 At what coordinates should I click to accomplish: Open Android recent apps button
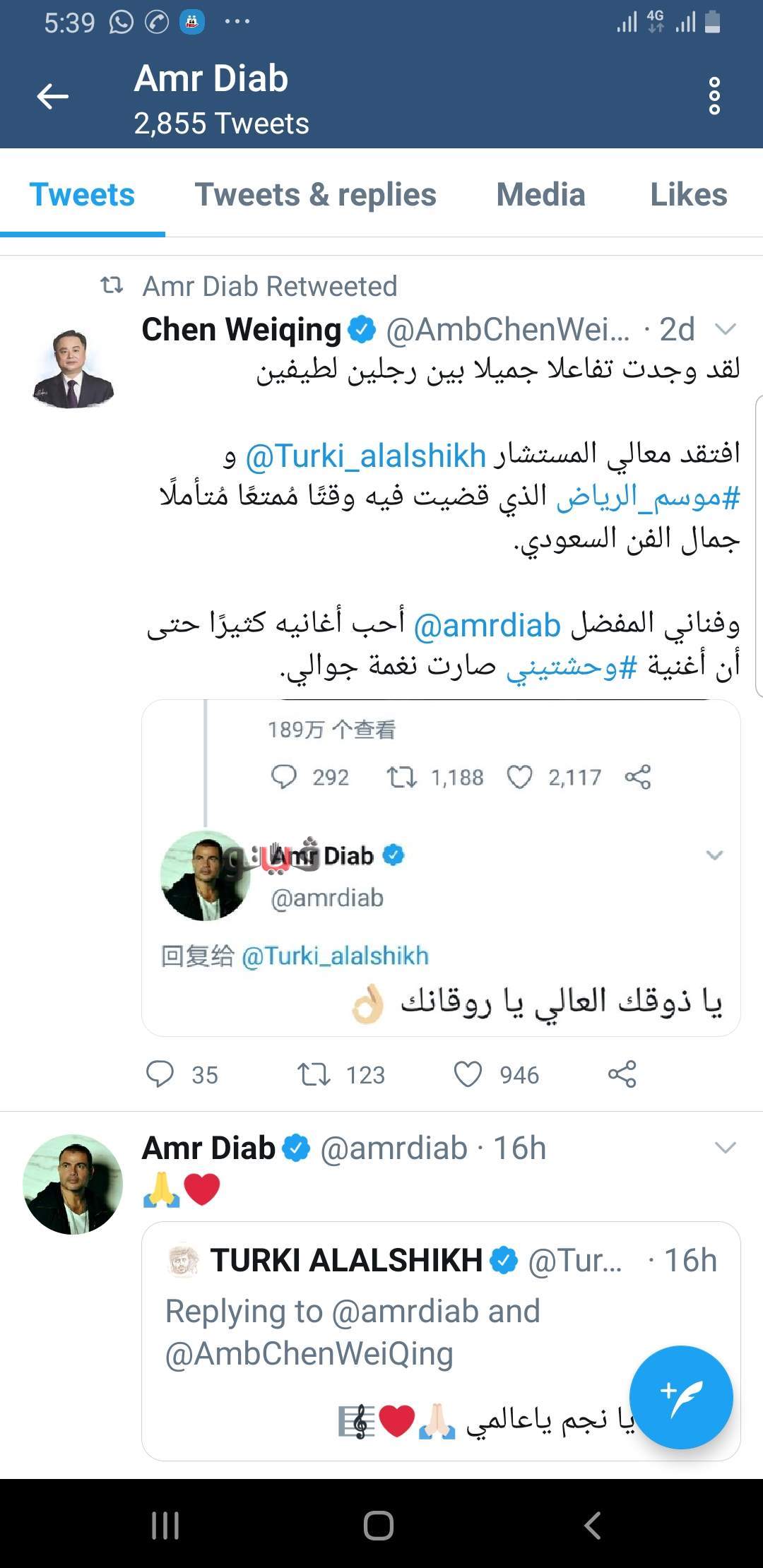coord(165,1526)
